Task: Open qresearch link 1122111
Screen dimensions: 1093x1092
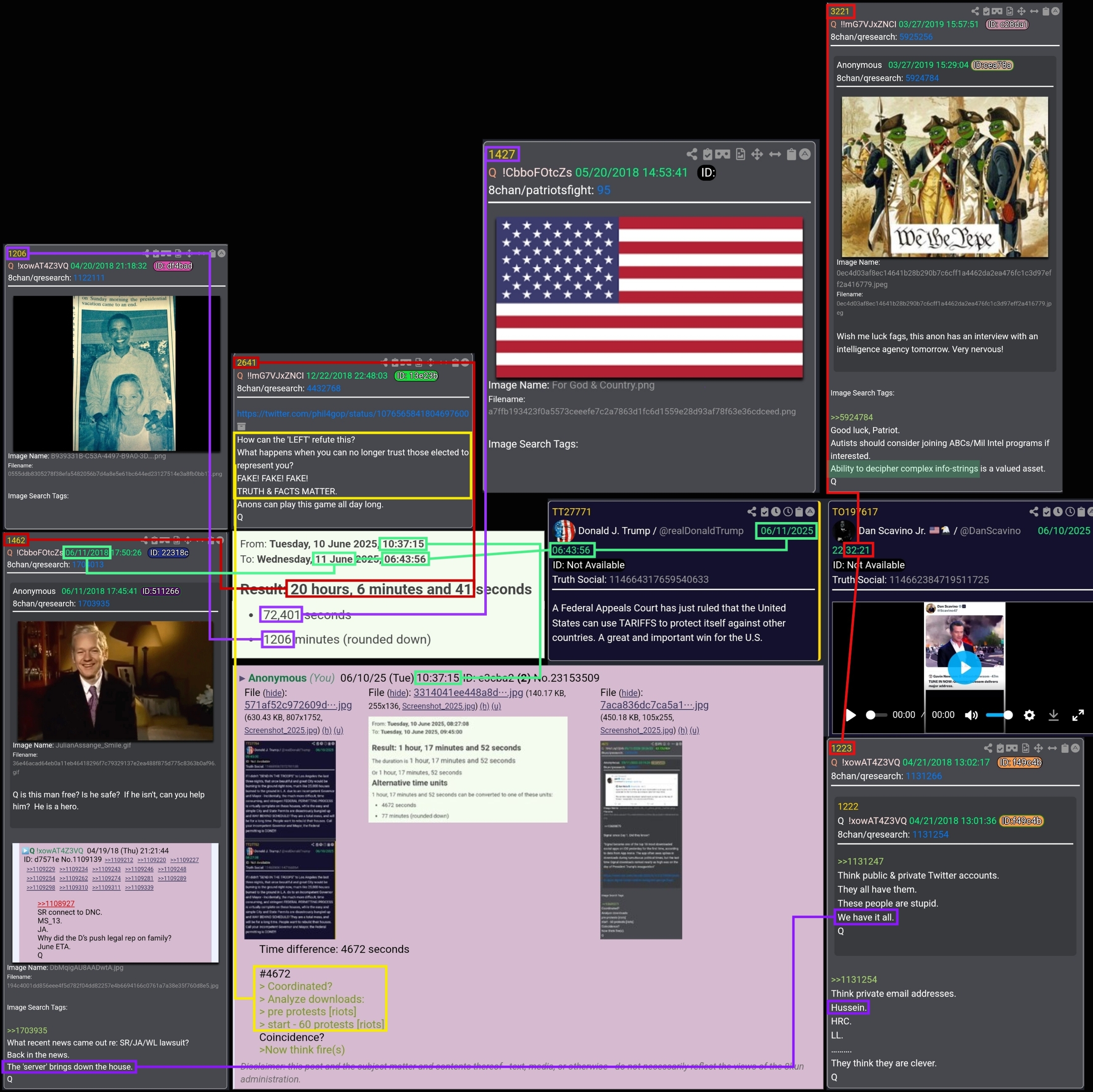Action: click(89, 278)
